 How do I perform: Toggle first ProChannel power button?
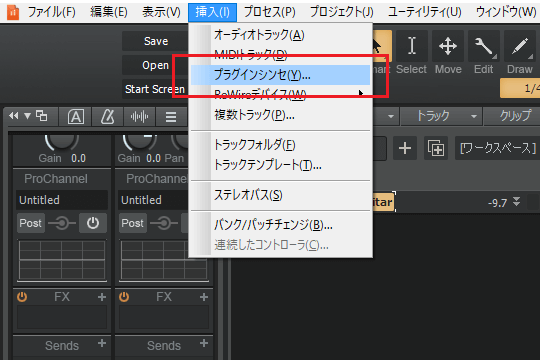coord(93,223)
